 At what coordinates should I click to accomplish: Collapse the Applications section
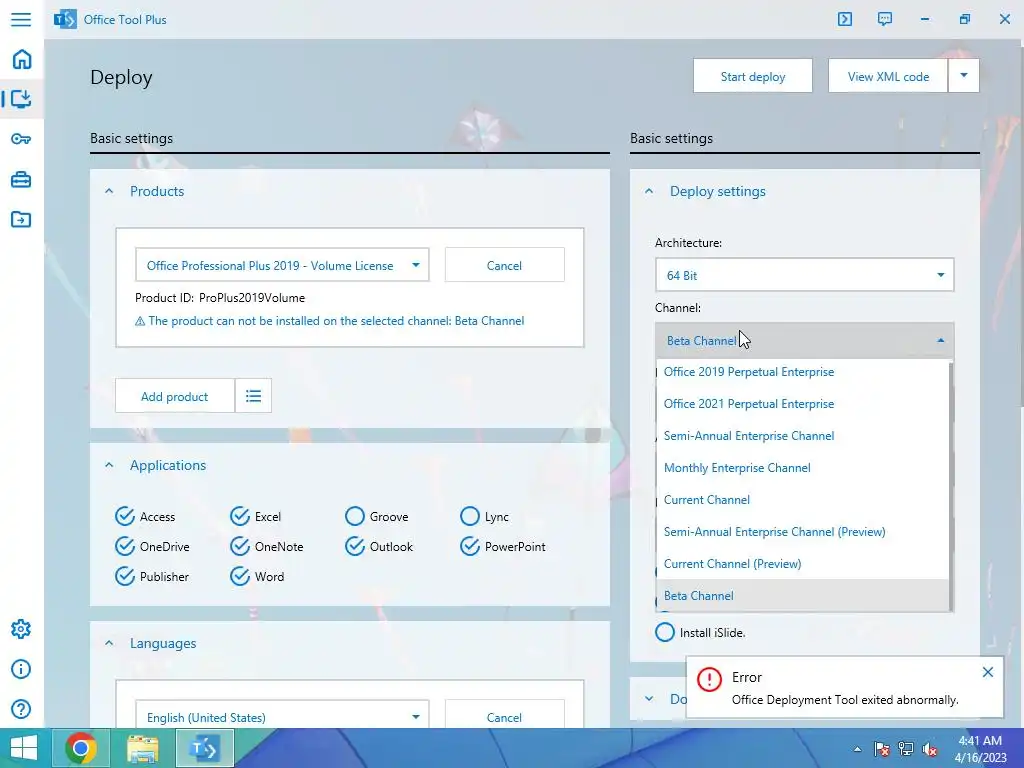[109, 465]
